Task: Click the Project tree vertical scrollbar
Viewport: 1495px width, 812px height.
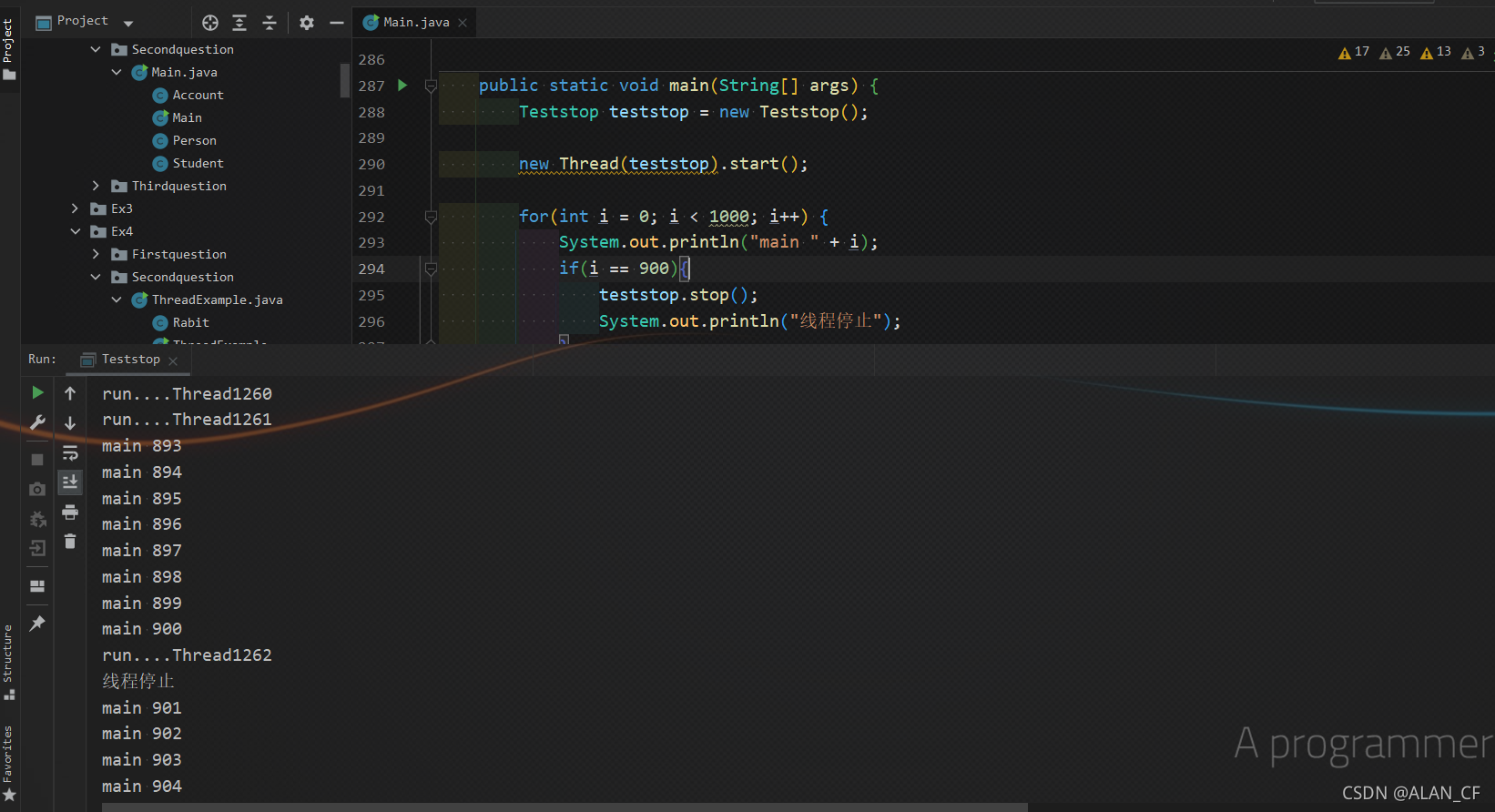Action: (345, 80)
